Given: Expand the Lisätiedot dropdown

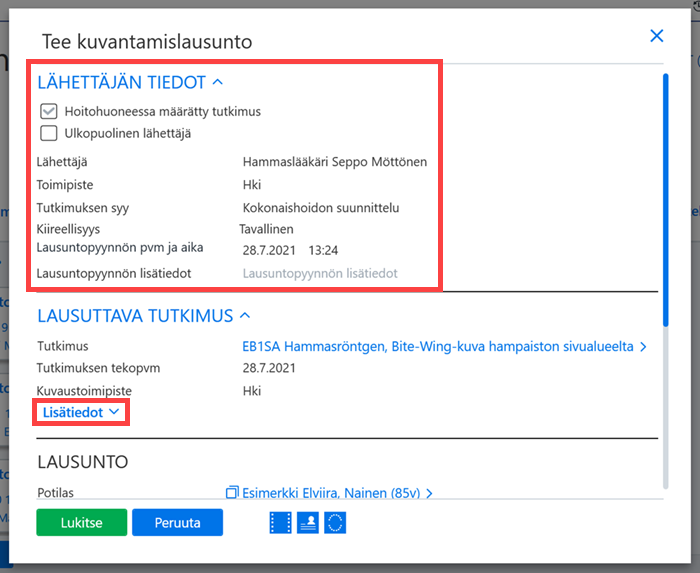Looking at the screenshot, I should [x=81, y=412].
